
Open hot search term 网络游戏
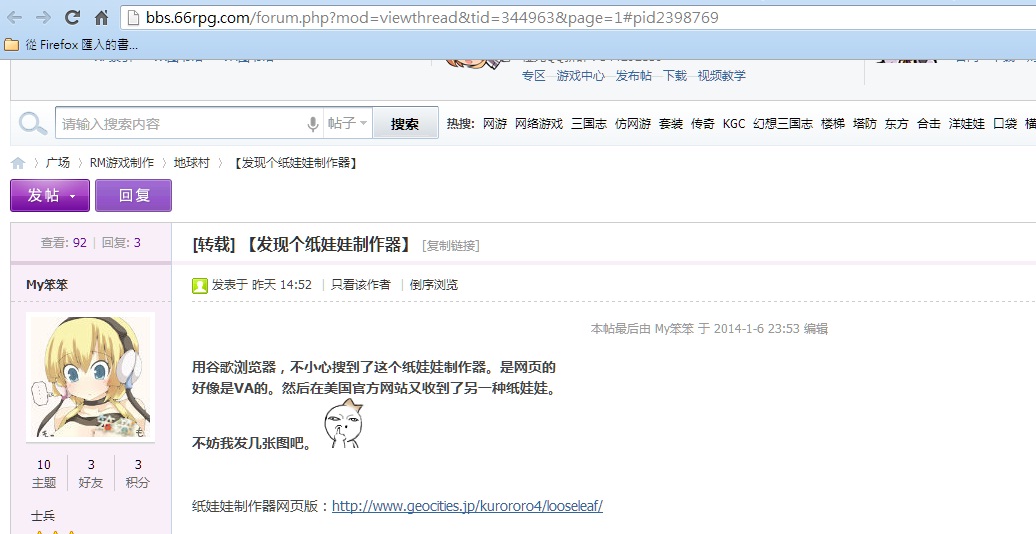[x=538, y=124]
